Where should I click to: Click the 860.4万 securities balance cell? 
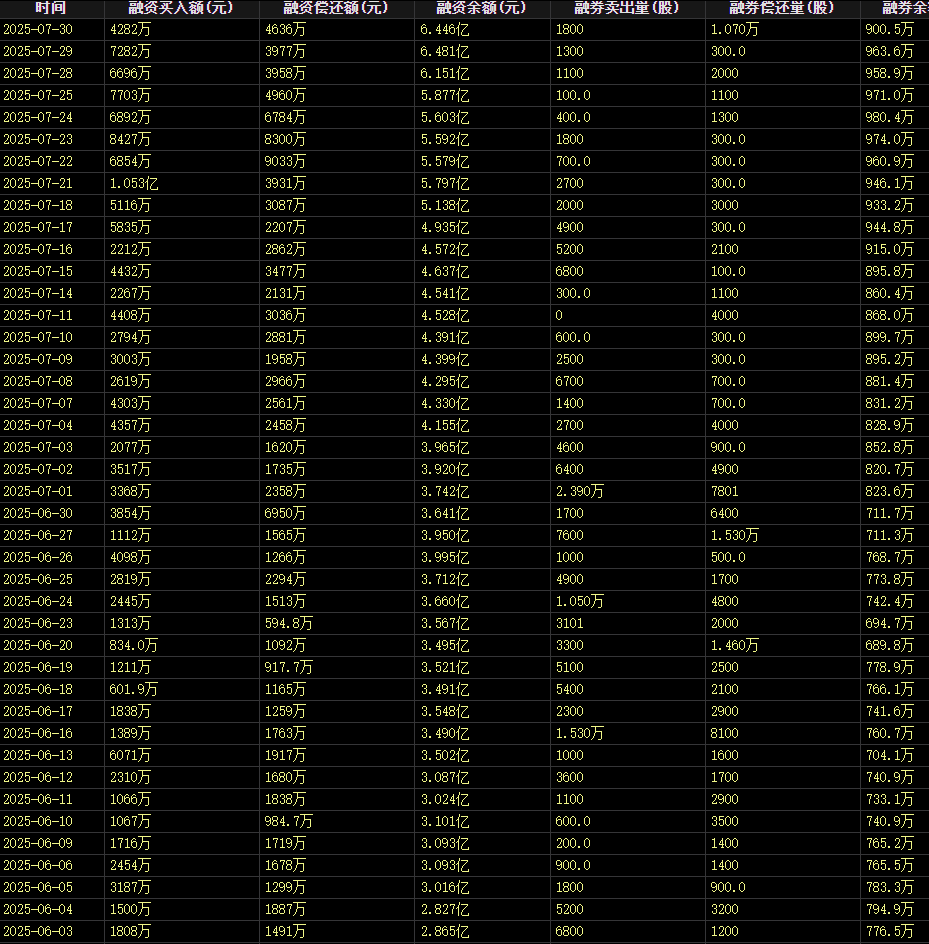point(890,294)
